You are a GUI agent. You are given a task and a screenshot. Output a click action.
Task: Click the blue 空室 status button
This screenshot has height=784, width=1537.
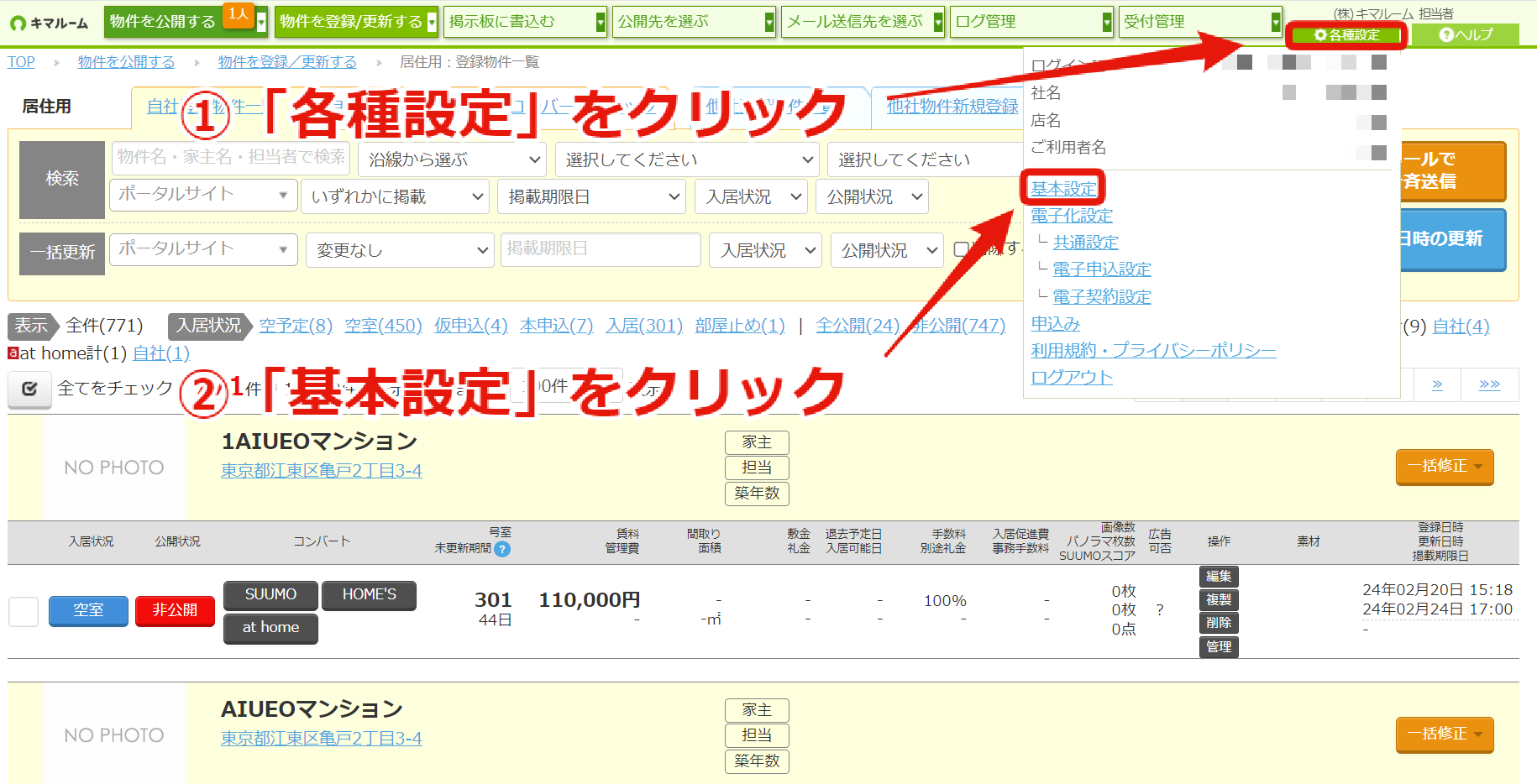point(88,610)
